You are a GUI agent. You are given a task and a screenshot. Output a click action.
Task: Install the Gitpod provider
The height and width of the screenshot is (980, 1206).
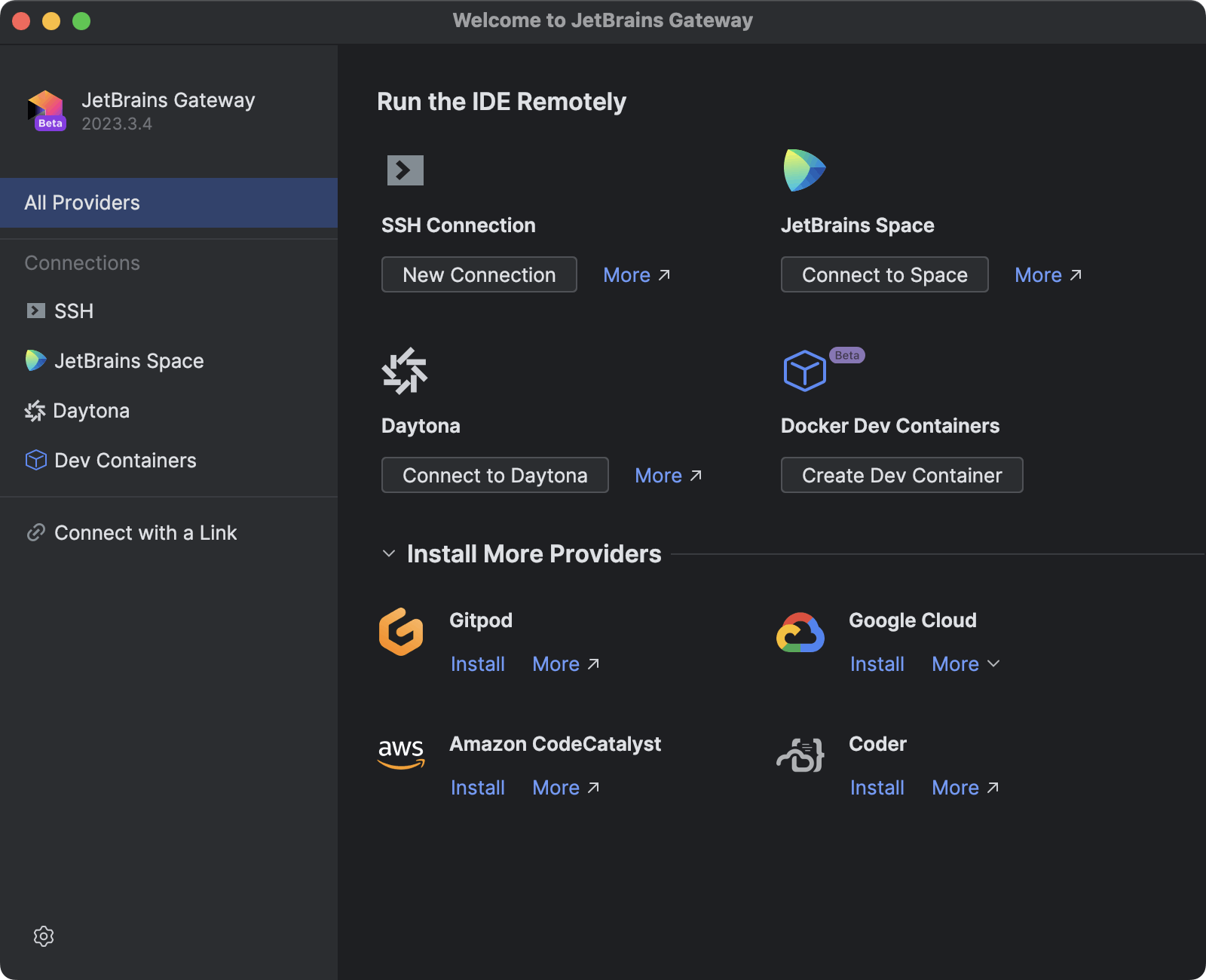click(x=478, y=664)
